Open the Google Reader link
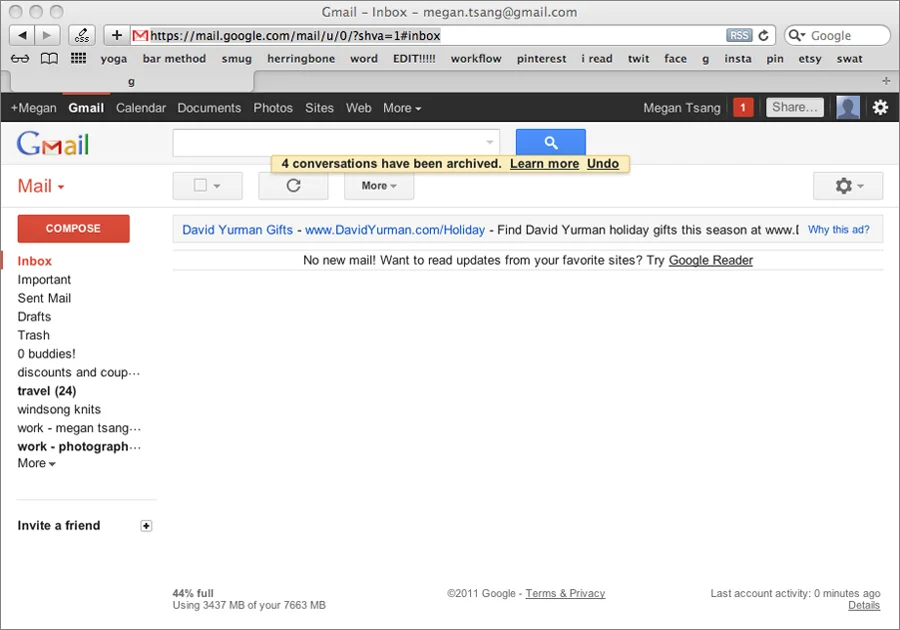Image resolution: width=900 pixels, height=630 pixels. [711, 260]
